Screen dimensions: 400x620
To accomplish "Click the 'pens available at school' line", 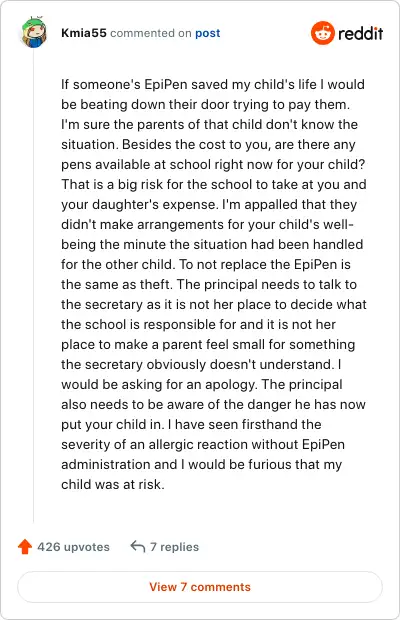I will [213, 164].
